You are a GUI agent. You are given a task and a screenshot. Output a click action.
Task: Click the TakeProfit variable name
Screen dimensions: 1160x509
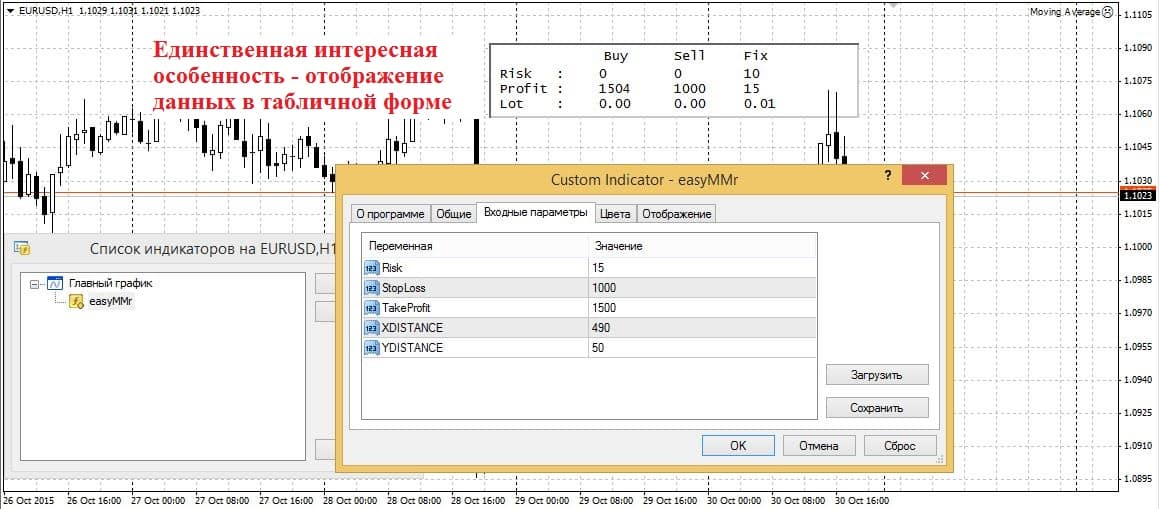406,308
